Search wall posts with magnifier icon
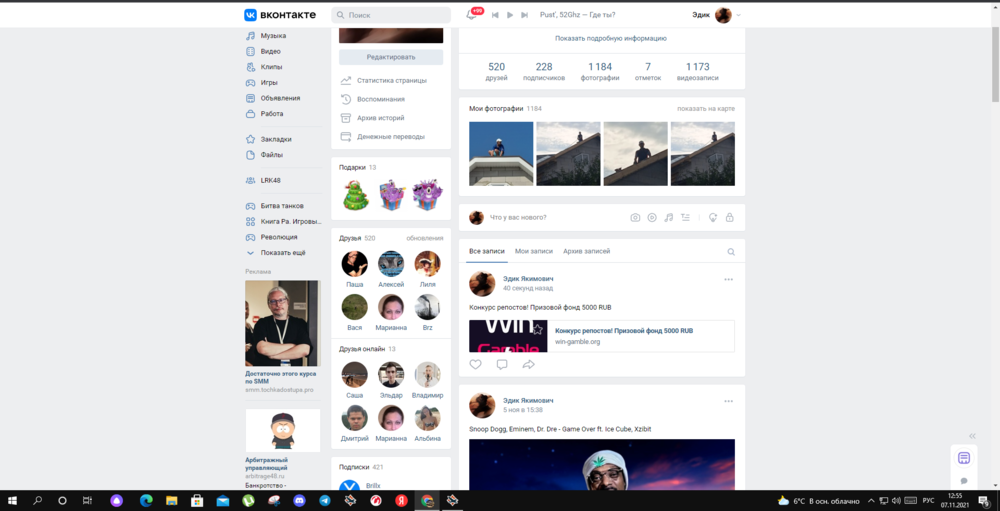This screenshot has width=1000, height=511. 731,252
